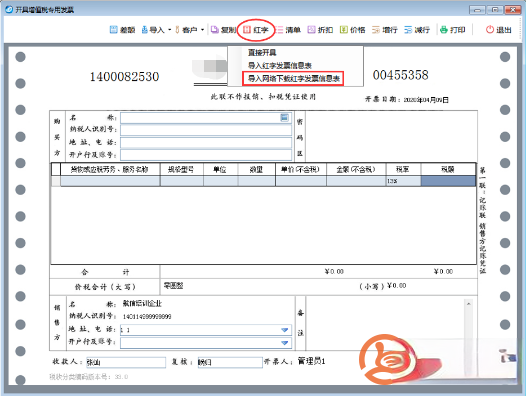Screen dimensions: 526x396
Task: Maximize the invoice window
Action: 495,10
